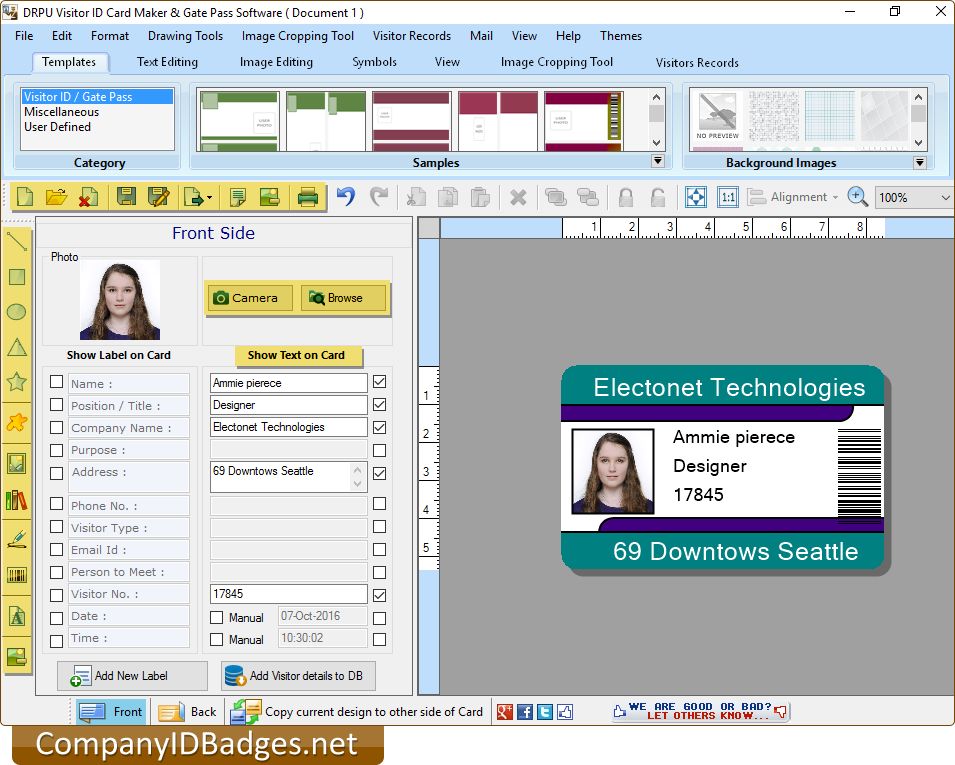Enable the Name label checkbox
Viewport: 955px width, 765px height.
point(57,382)
